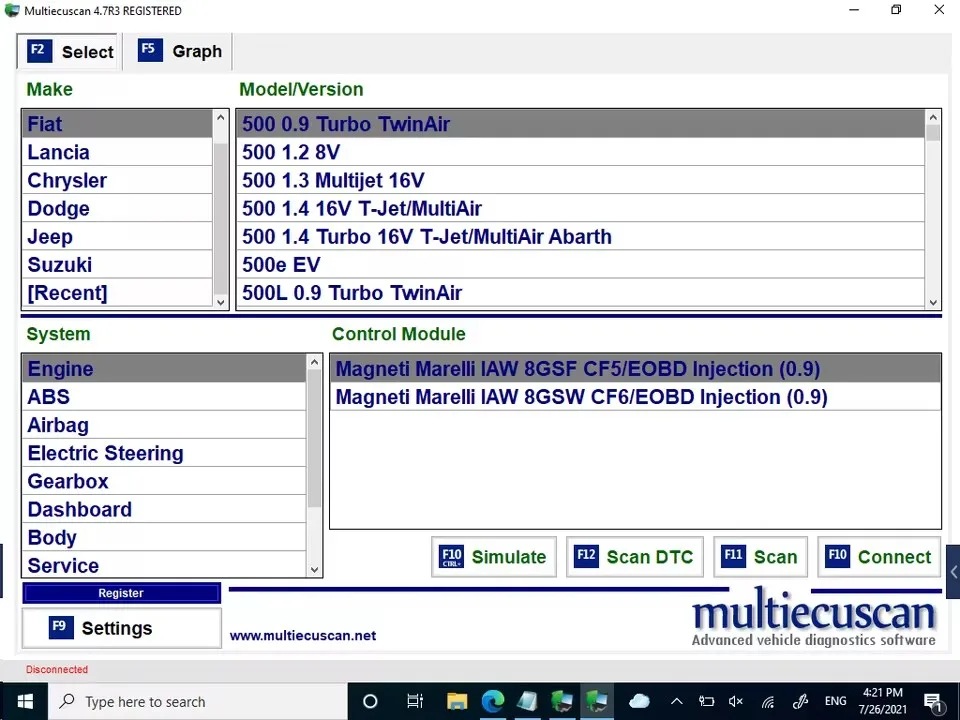Viewport: 960px width, 720px height.
Task: Select the 500e EV model
Action: click(281, 264)
